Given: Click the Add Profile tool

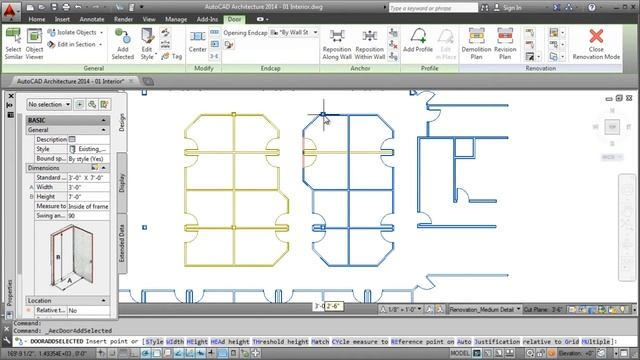Looking at the screenshot, I should (418, 41).
